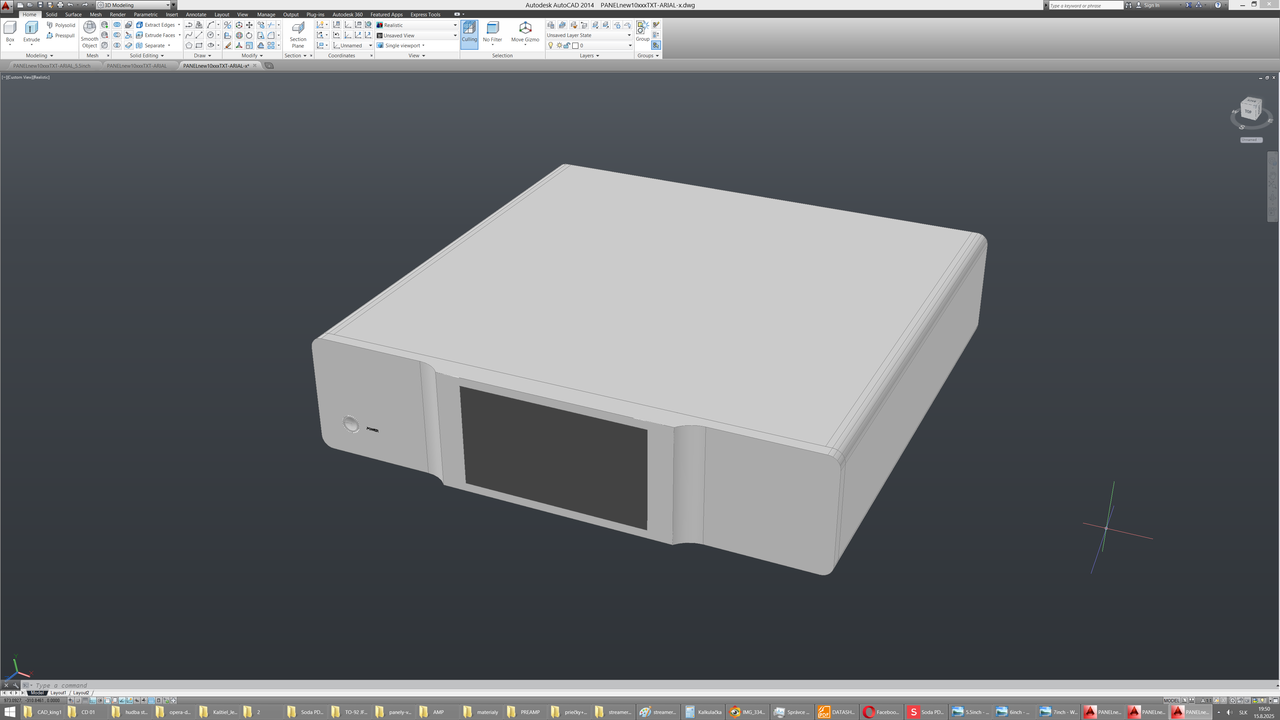
Task: Toggle the Culling selection option
Action: coord(469,34)
